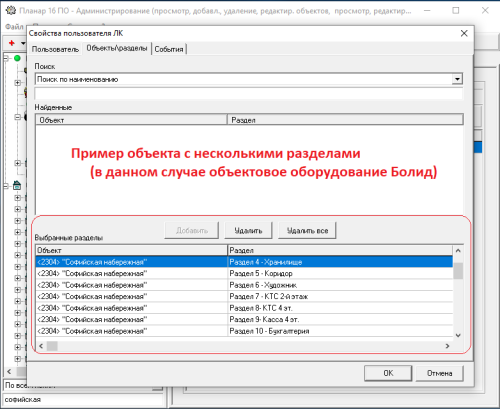The image size is (500, 409).
Task: Open the dropdown arrow next to the red plus icon
Action: [x=23, y=43]
